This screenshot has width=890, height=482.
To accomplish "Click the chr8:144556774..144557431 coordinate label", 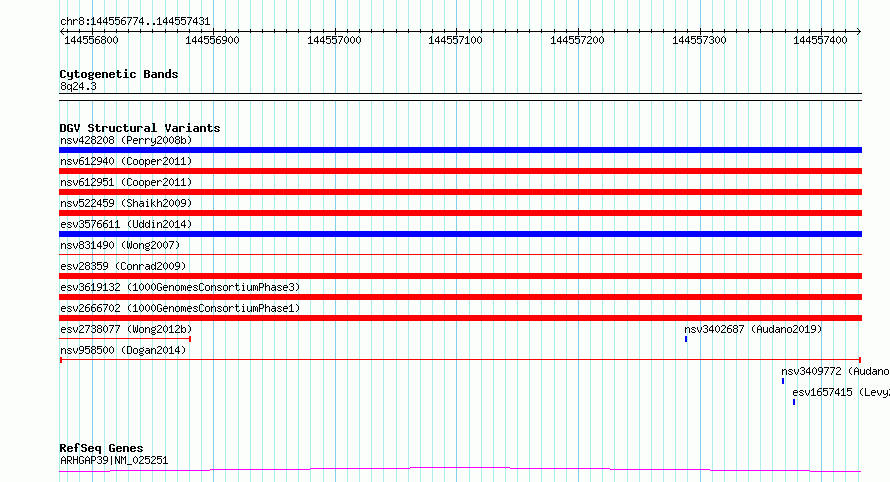I will click(x=135, y=22).
